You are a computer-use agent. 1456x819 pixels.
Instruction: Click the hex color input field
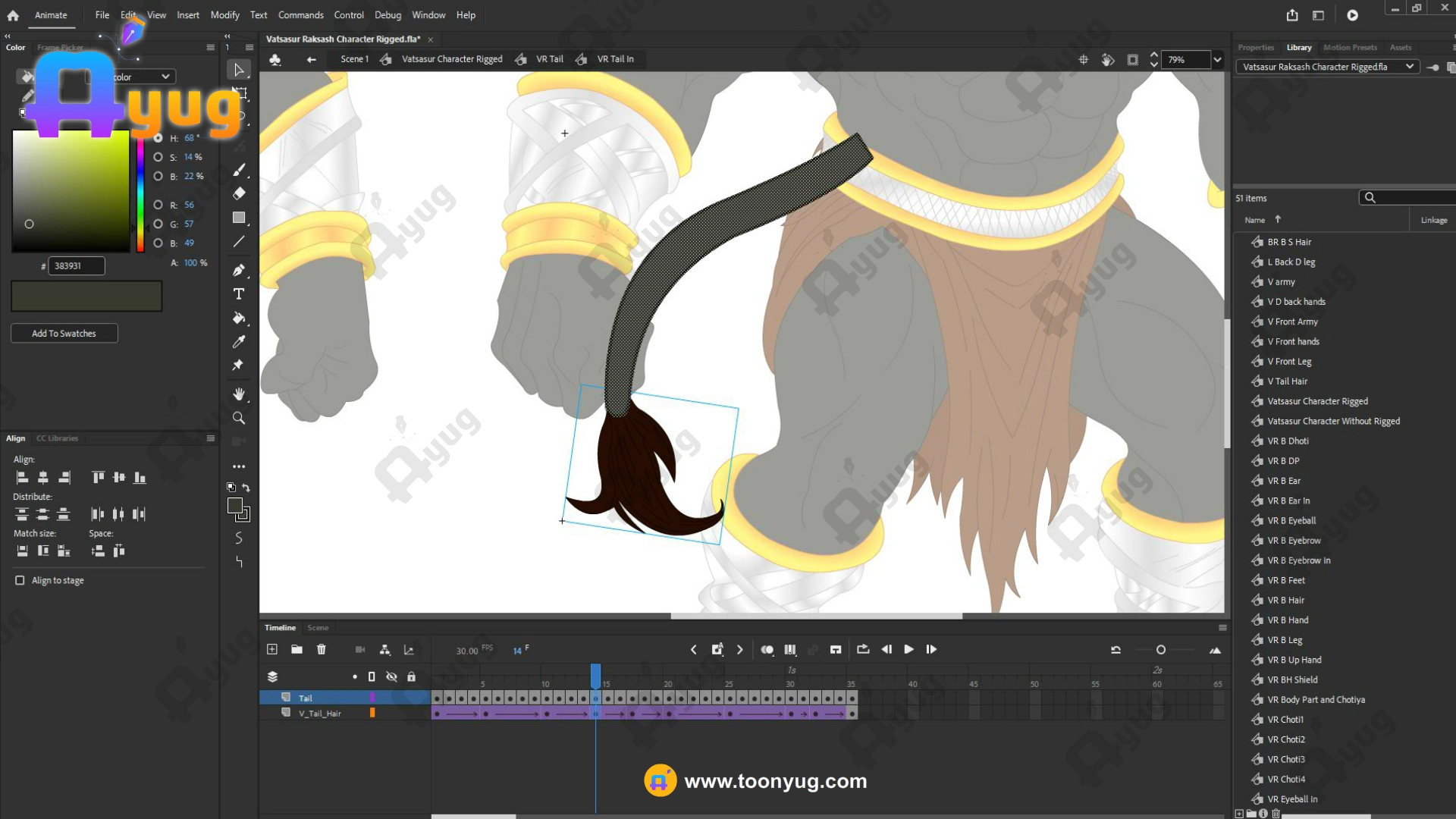[76, 266]
